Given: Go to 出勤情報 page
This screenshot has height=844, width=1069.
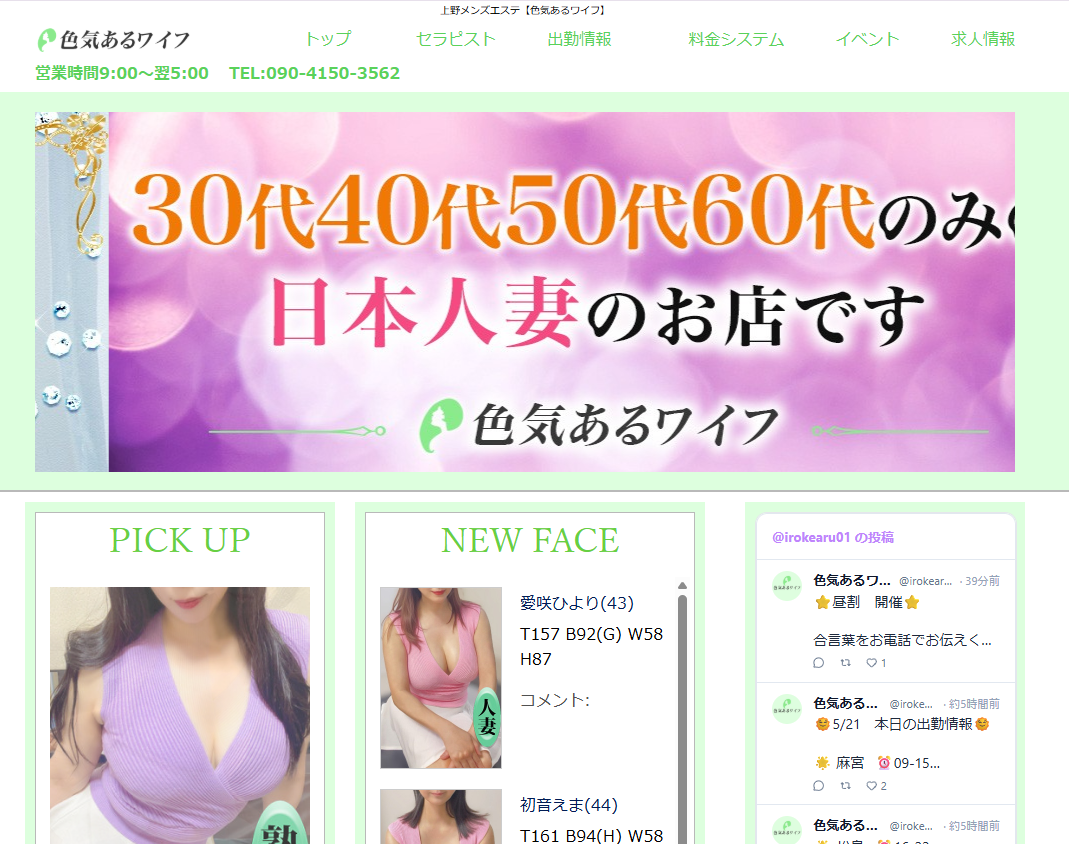Looking at the screenshot, I should 579,39.
